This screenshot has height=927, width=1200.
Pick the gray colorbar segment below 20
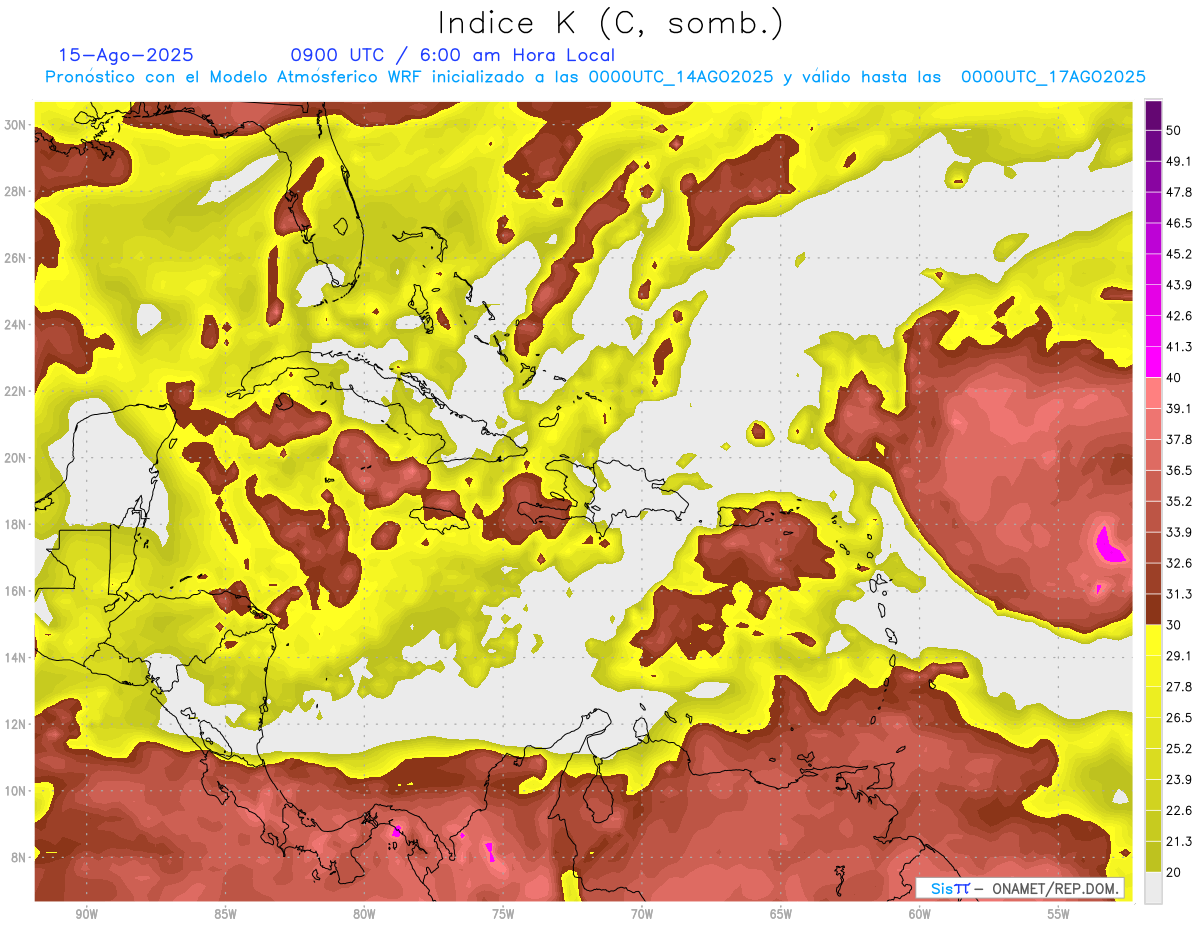coord(1153,888)
